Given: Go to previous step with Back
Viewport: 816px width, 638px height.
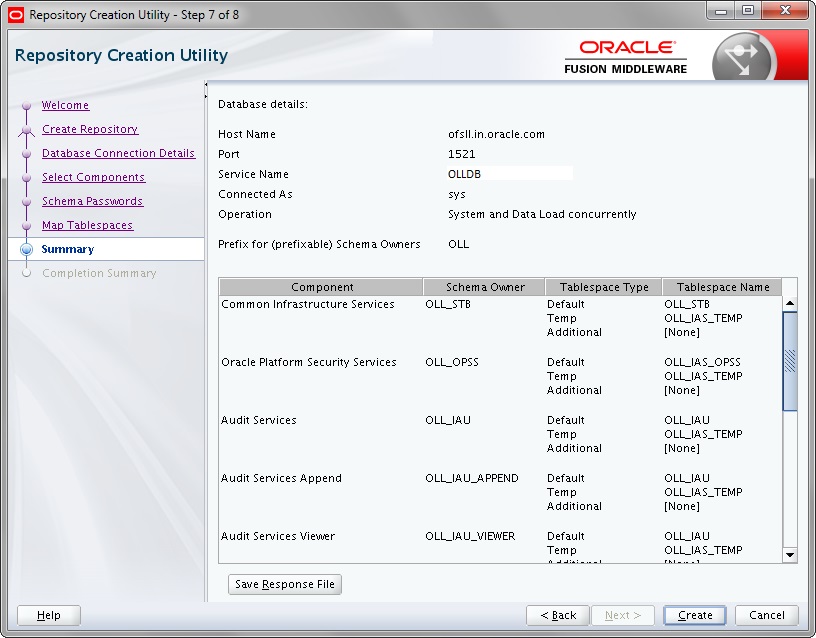Looking at the screenshot, I should (558, 615).
